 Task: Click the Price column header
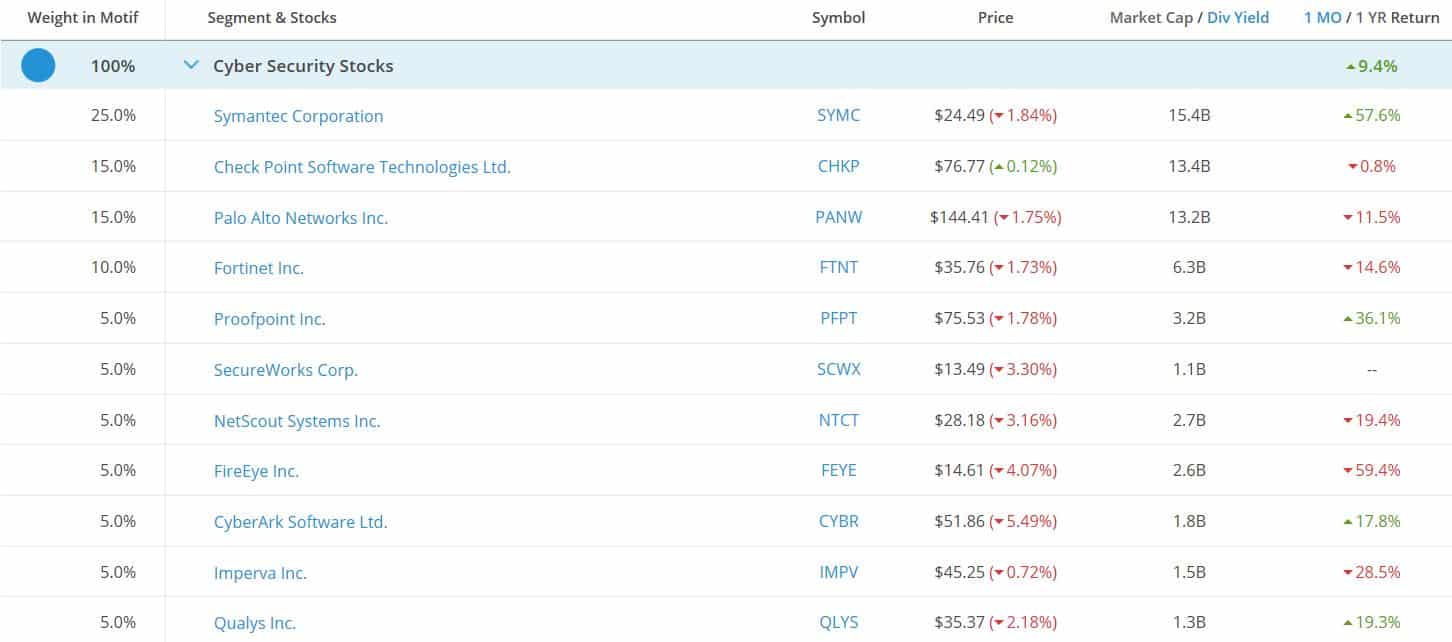point(995,18)
